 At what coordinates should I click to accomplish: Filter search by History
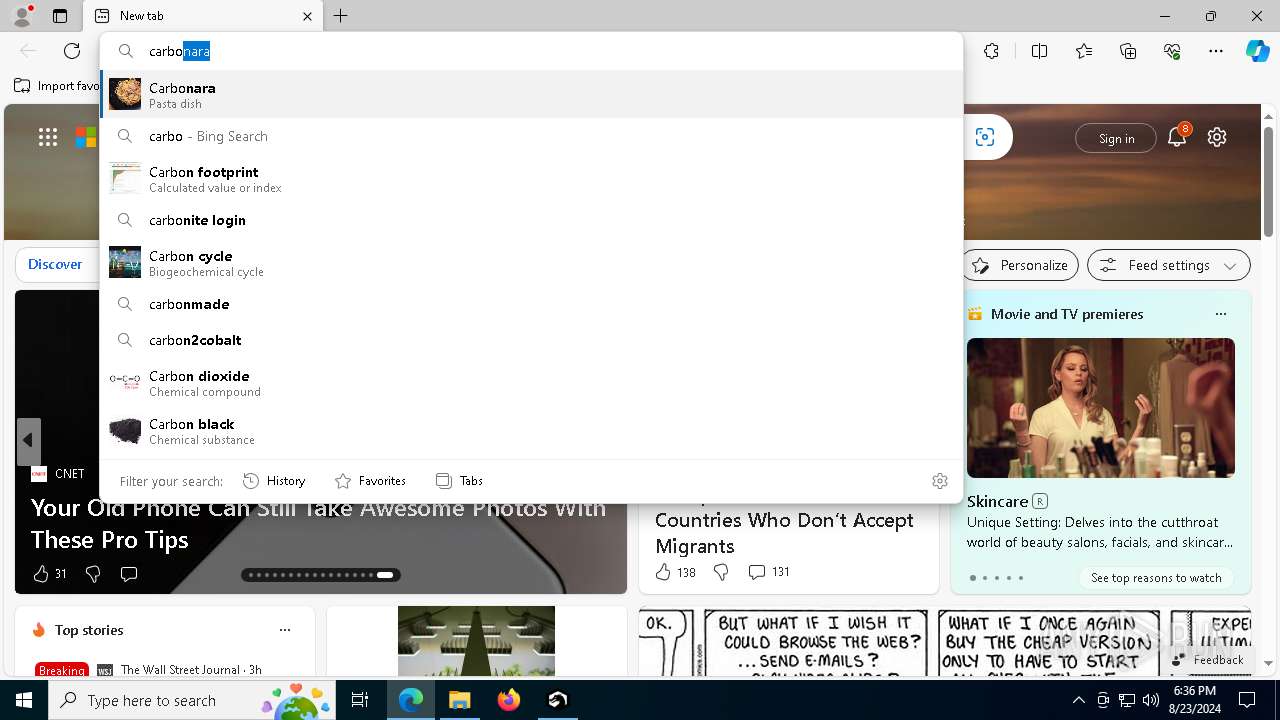[x=274, y=481]
